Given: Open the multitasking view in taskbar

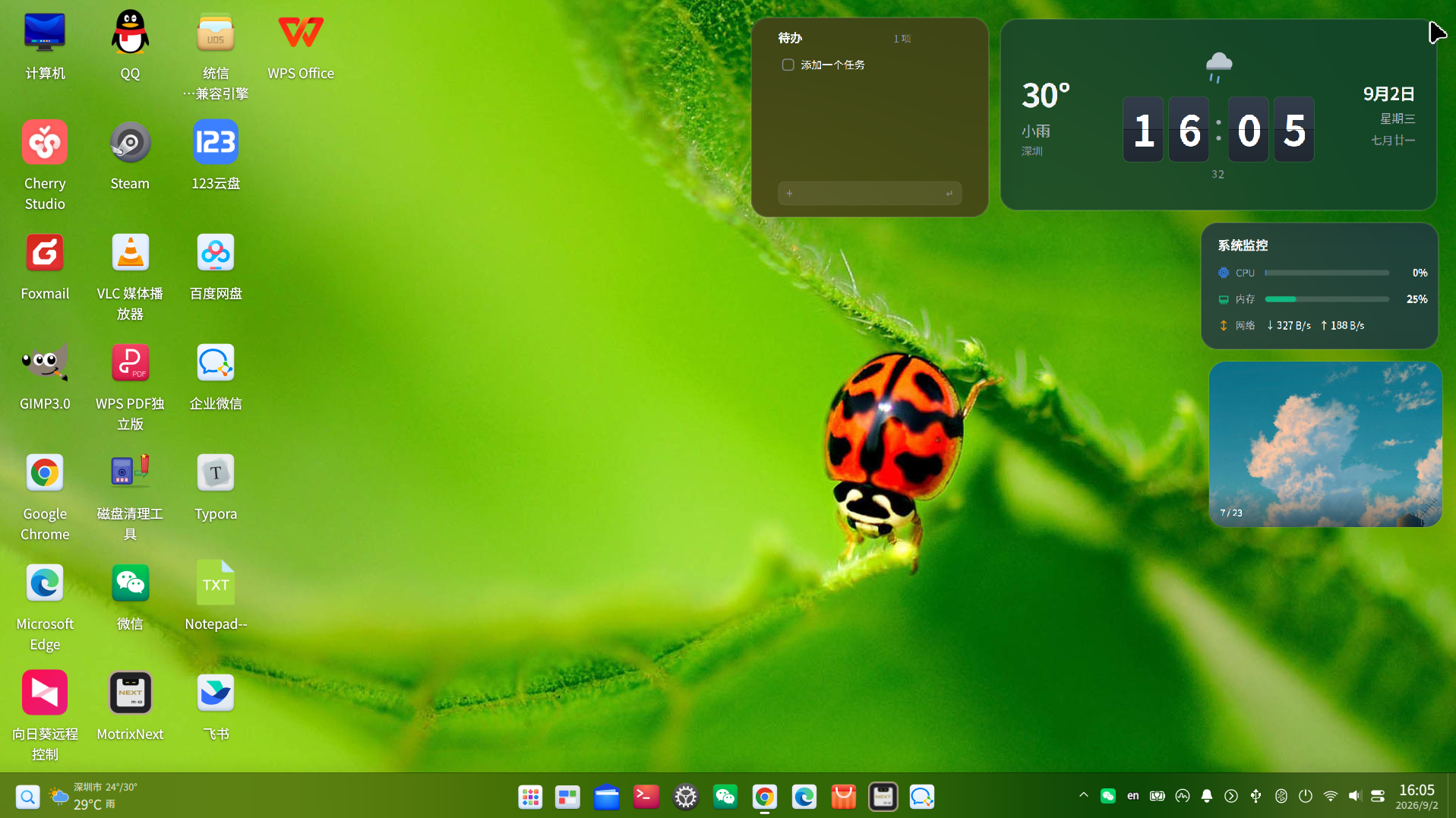Looking at the screenshot, I should click(567, 796).
